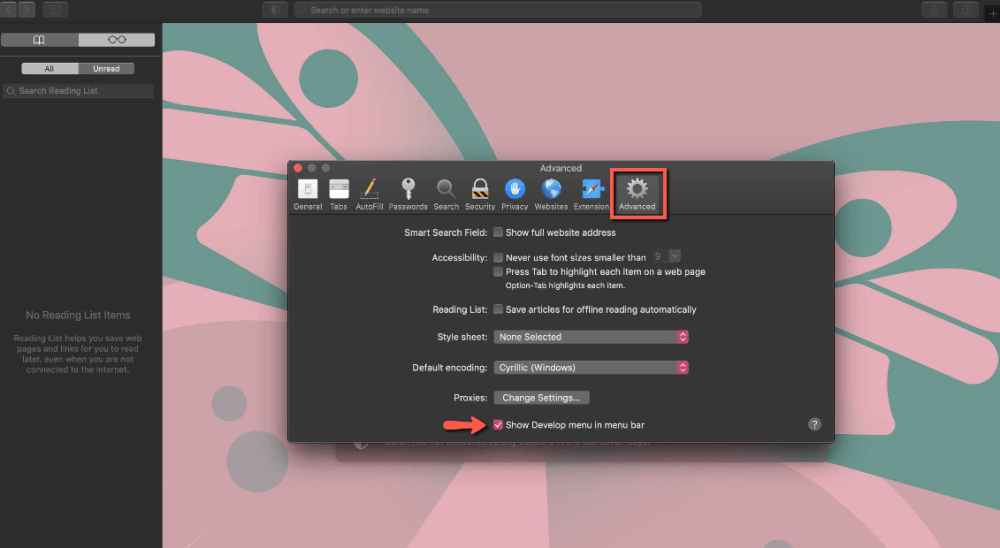Click the Search Reading List field
Screen dimensions: 1000x548
[78, 91]
